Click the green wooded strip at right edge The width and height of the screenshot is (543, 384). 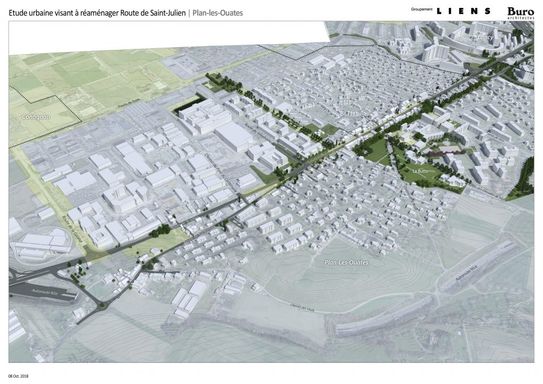pyautogui.click(x=522, y=179)
